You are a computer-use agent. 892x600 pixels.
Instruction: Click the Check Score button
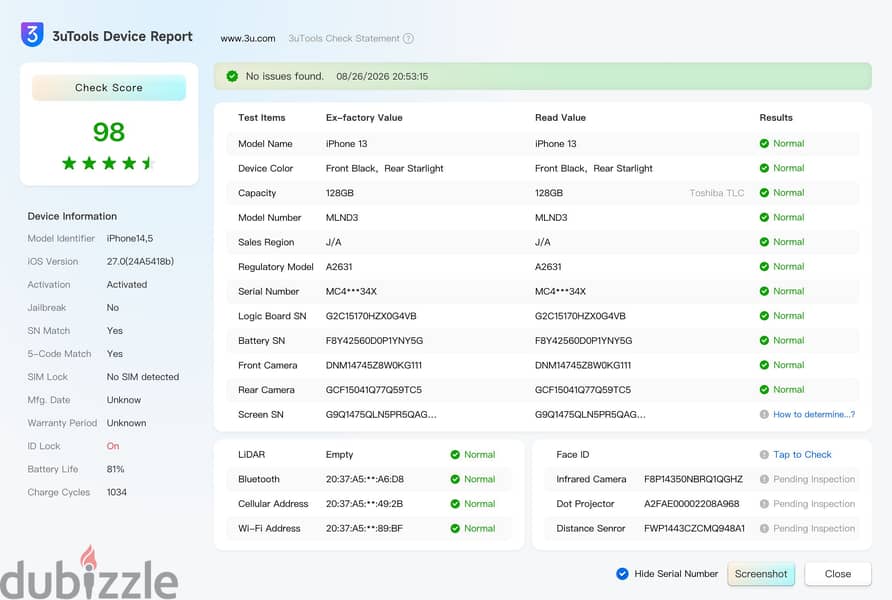(109, 88)
